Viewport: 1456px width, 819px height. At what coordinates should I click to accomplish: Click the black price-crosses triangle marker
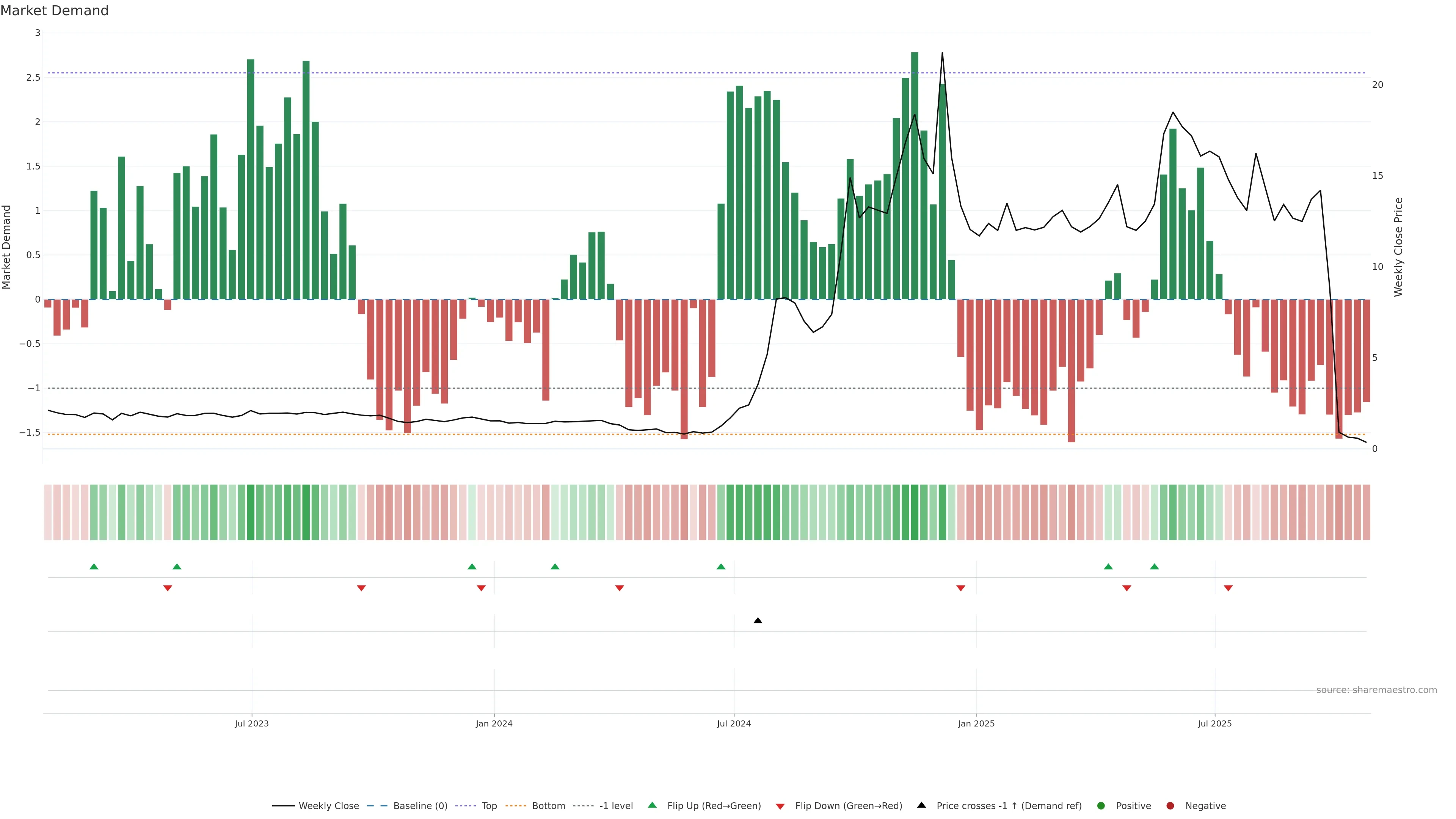point(758,621)
